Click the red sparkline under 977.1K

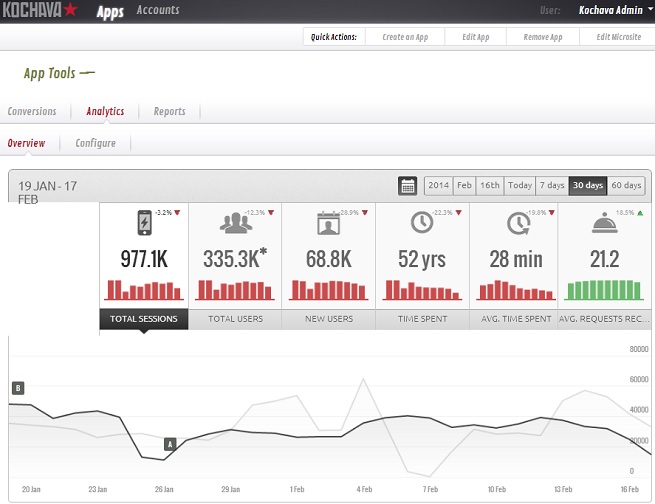click(x=144, y=290)
